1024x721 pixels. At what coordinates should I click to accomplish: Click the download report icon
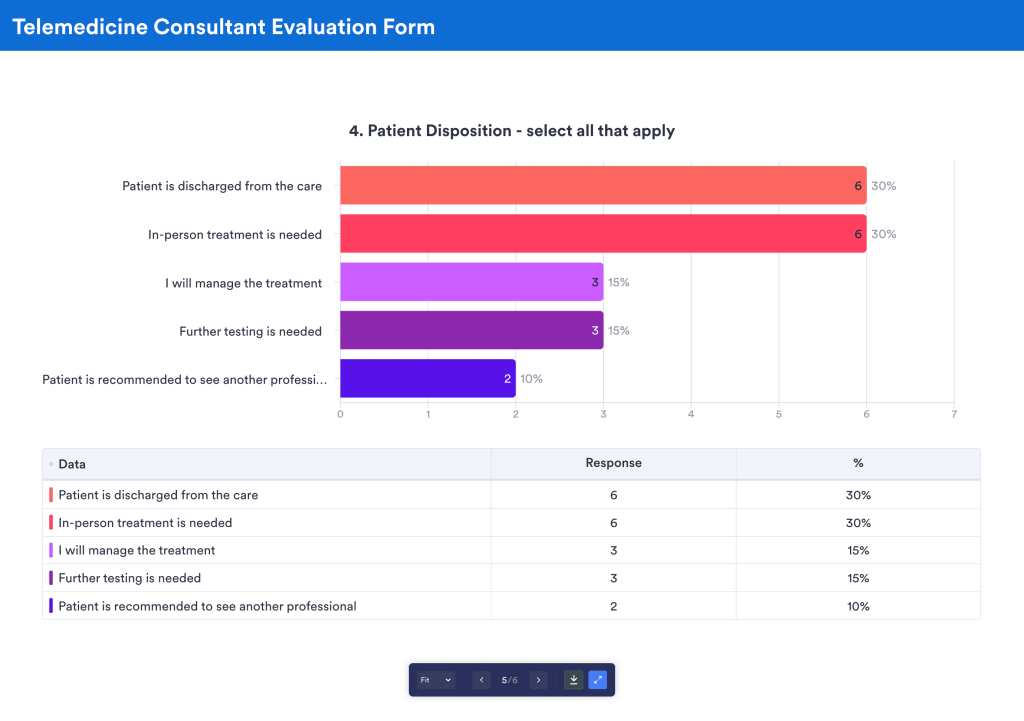tap(573, 679)
